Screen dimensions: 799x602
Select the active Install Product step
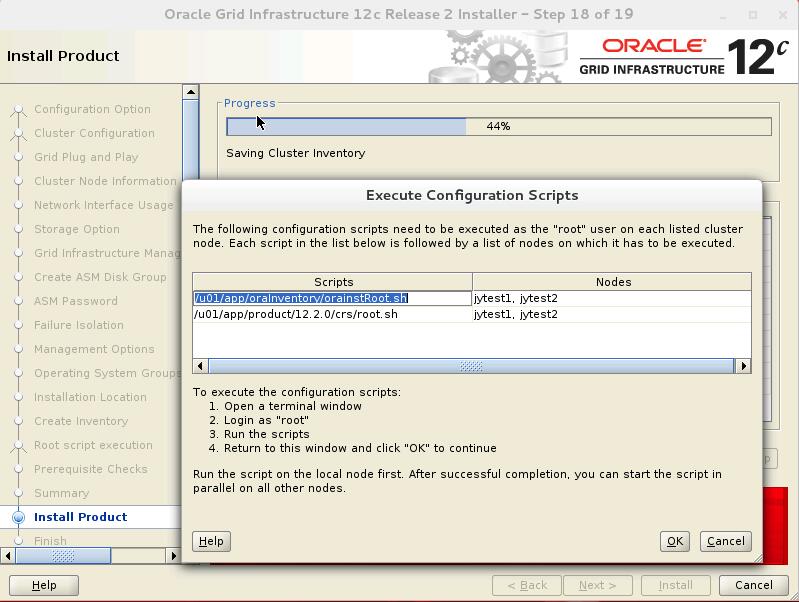(81, 517)
